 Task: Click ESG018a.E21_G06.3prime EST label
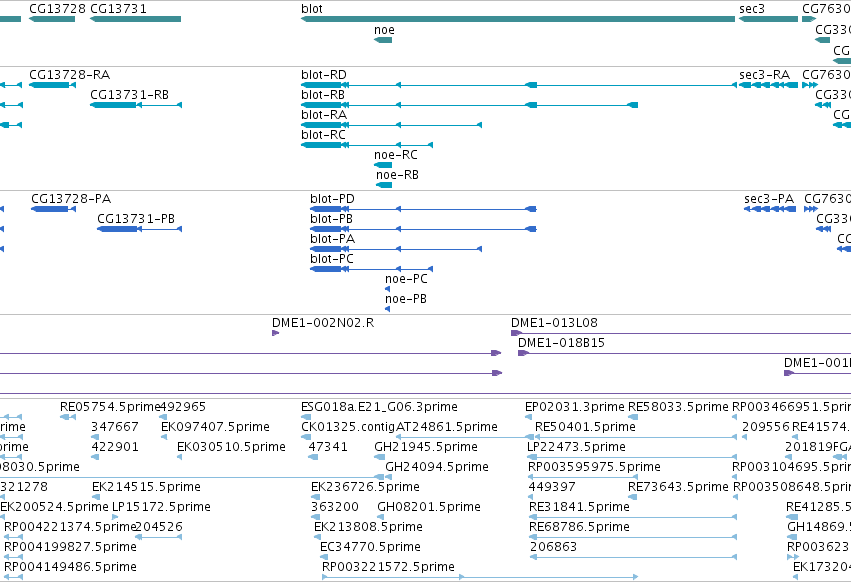click(x=379, y=407)
